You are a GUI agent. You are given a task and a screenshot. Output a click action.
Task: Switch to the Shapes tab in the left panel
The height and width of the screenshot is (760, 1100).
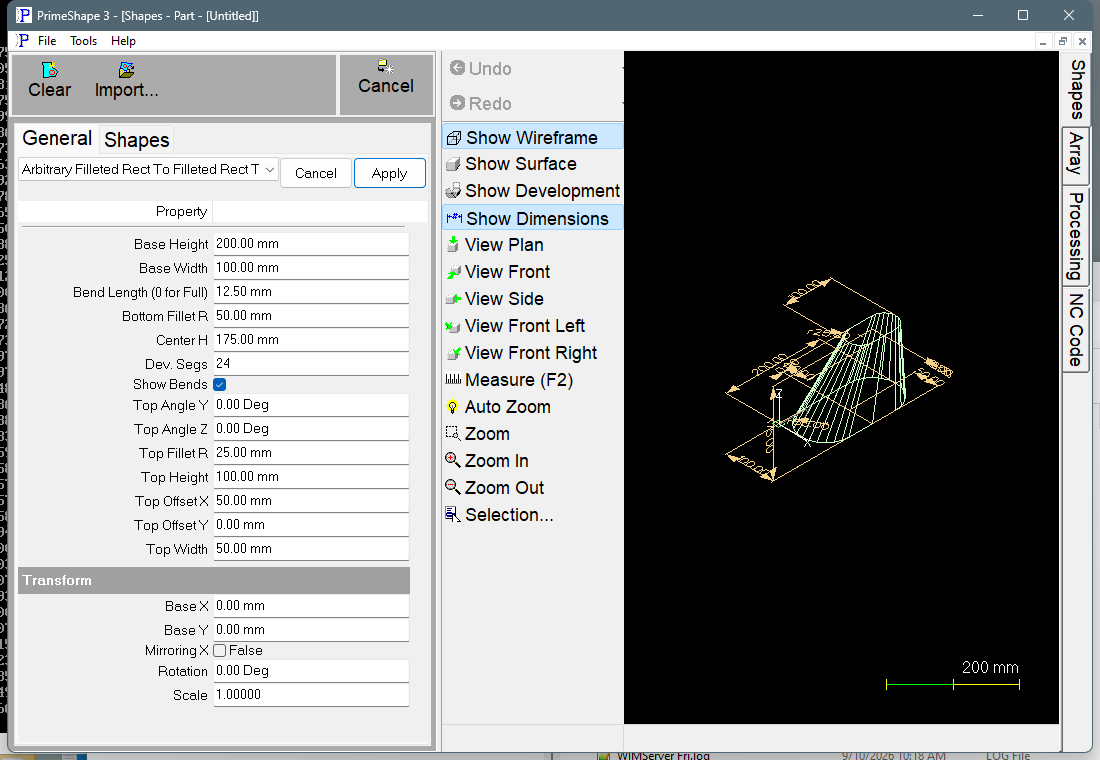tap(137, 140)
